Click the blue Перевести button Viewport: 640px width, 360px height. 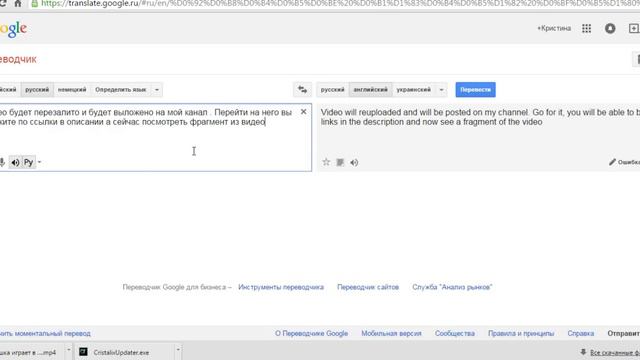pyautogui.click(x=476, y=89)
